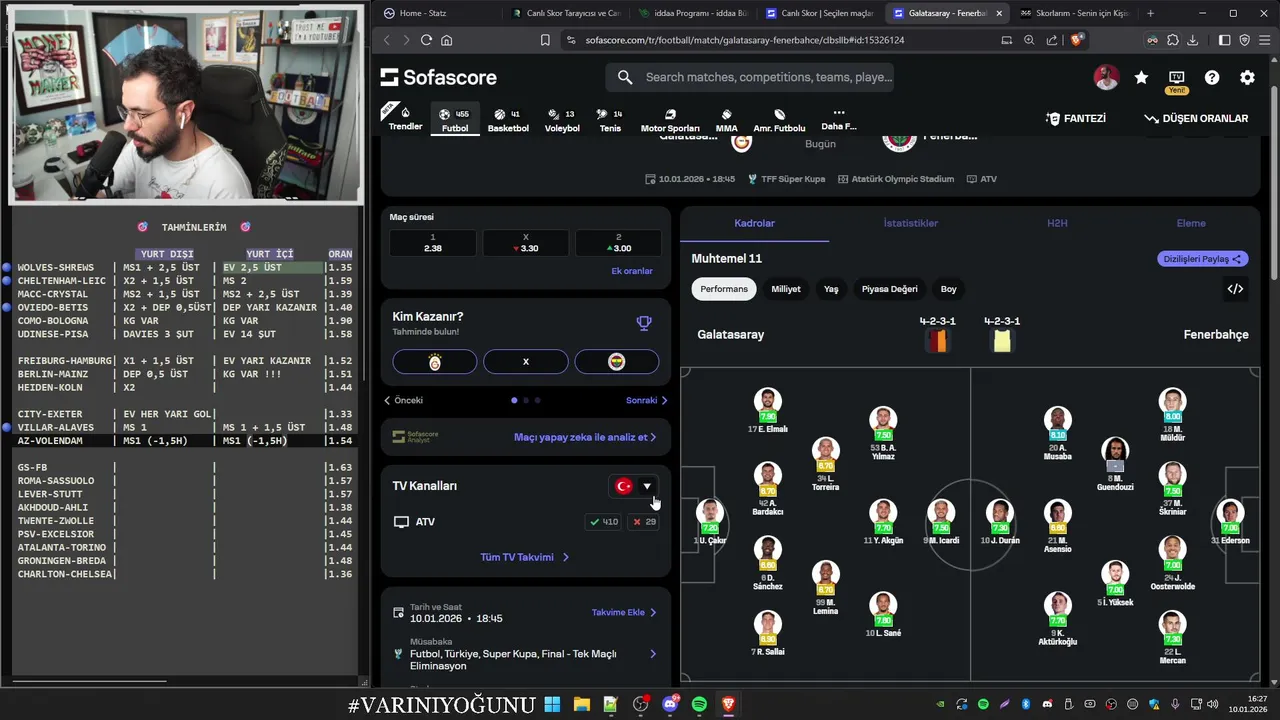Image resolution: width=1280 pixels, height=720 pixels.
Task: Open the FANTEZİ button
Action: 1076,118
